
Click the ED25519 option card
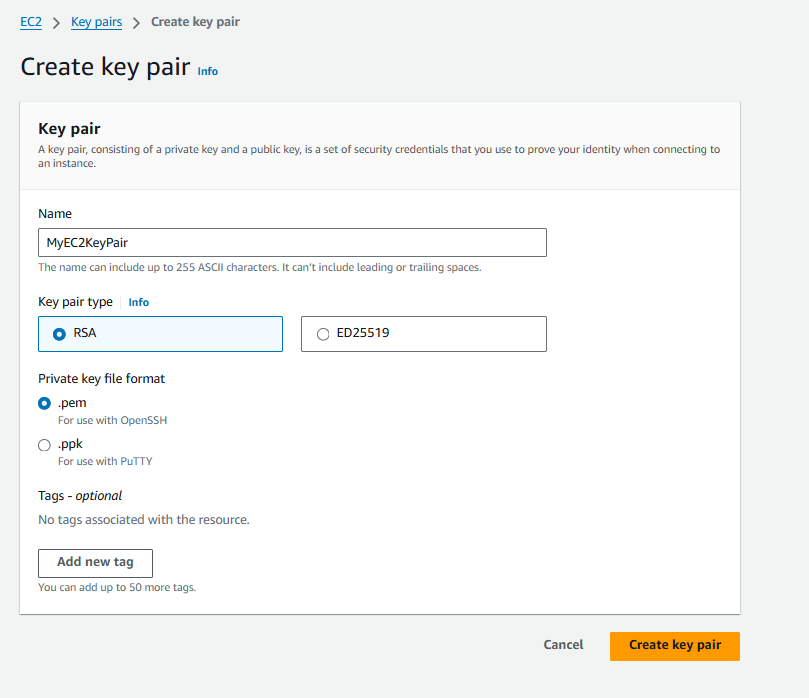423,334
